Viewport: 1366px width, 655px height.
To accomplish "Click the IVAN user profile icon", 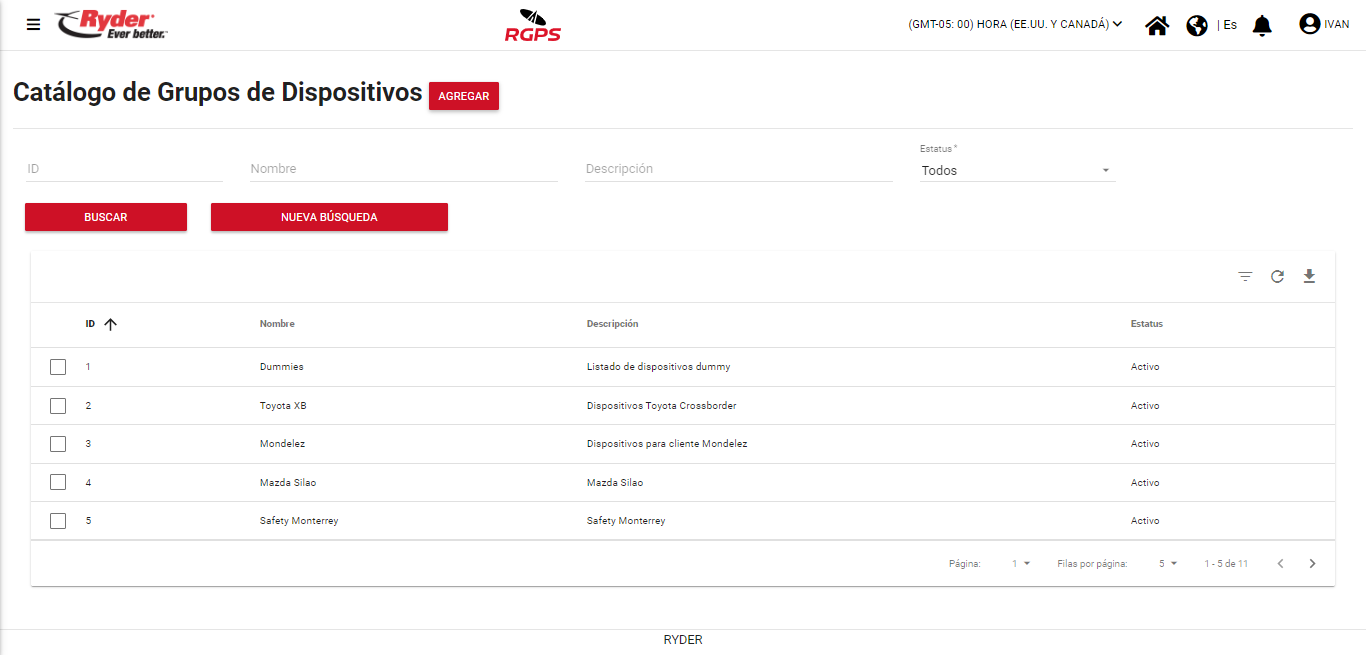I will point(1309,24).
